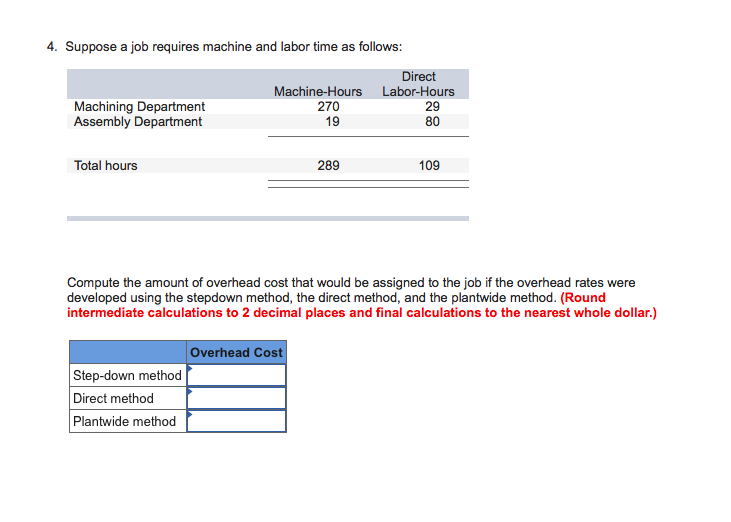
Task: Click the 'Machine-Hours' column header
Action: (x=318, y=91)
